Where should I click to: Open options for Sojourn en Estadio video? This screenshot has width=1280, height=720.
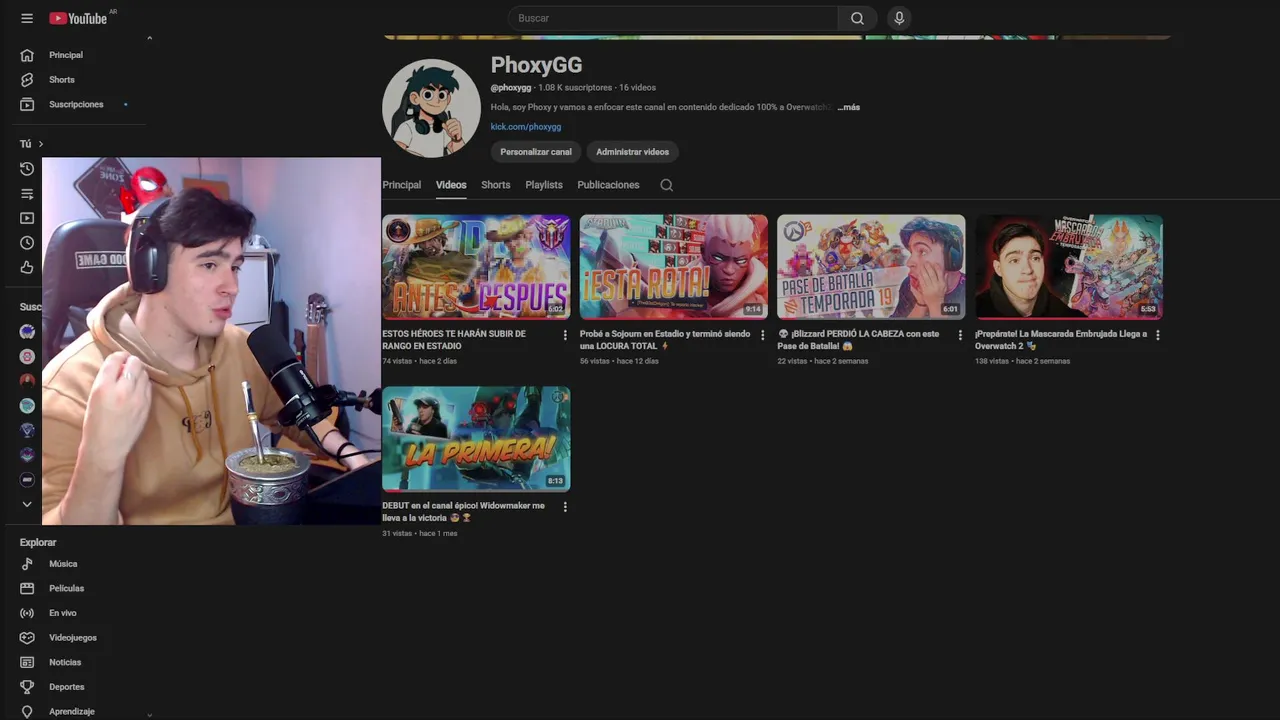point(762,335)
